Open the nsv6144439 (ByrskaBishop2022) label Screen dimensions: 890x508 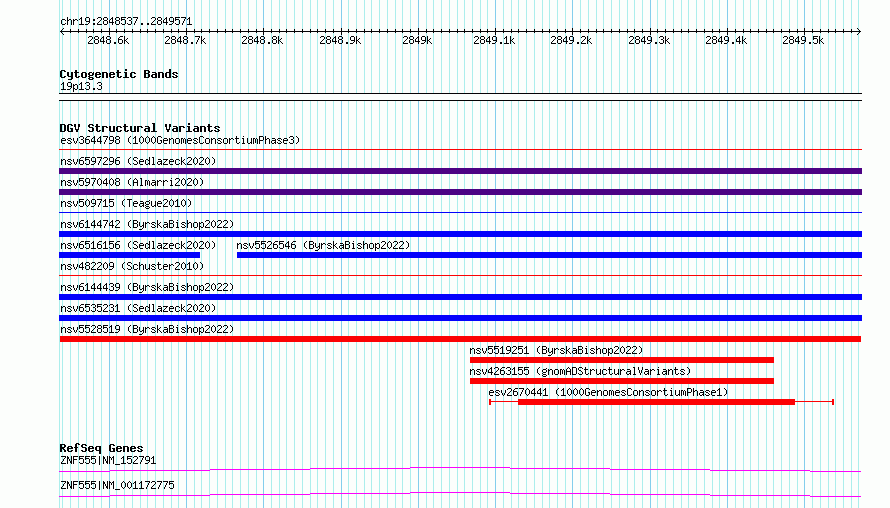click(147, 287)
